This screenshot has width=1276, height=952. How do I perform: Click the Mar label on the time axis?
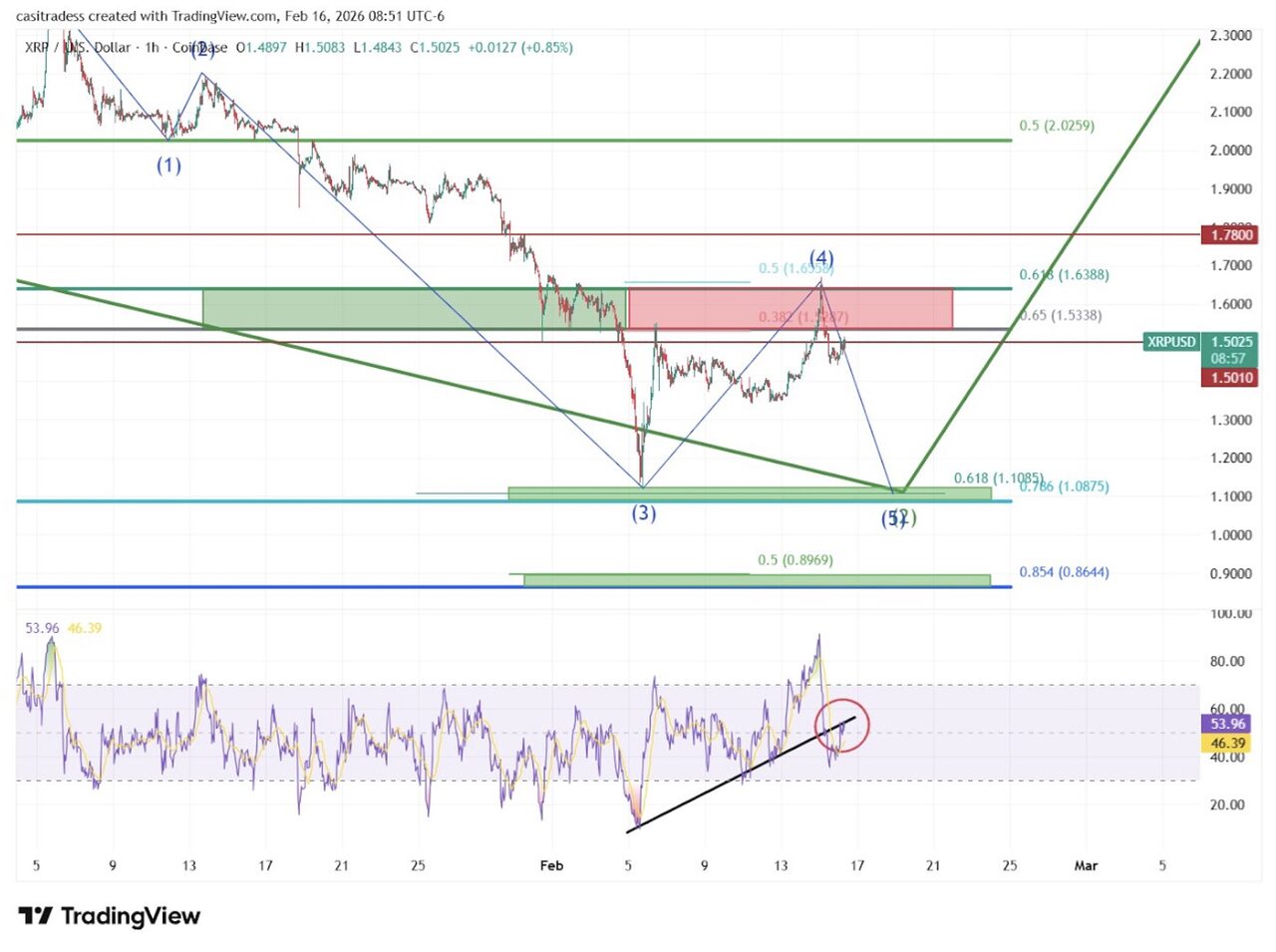[x=1086, y=865]
